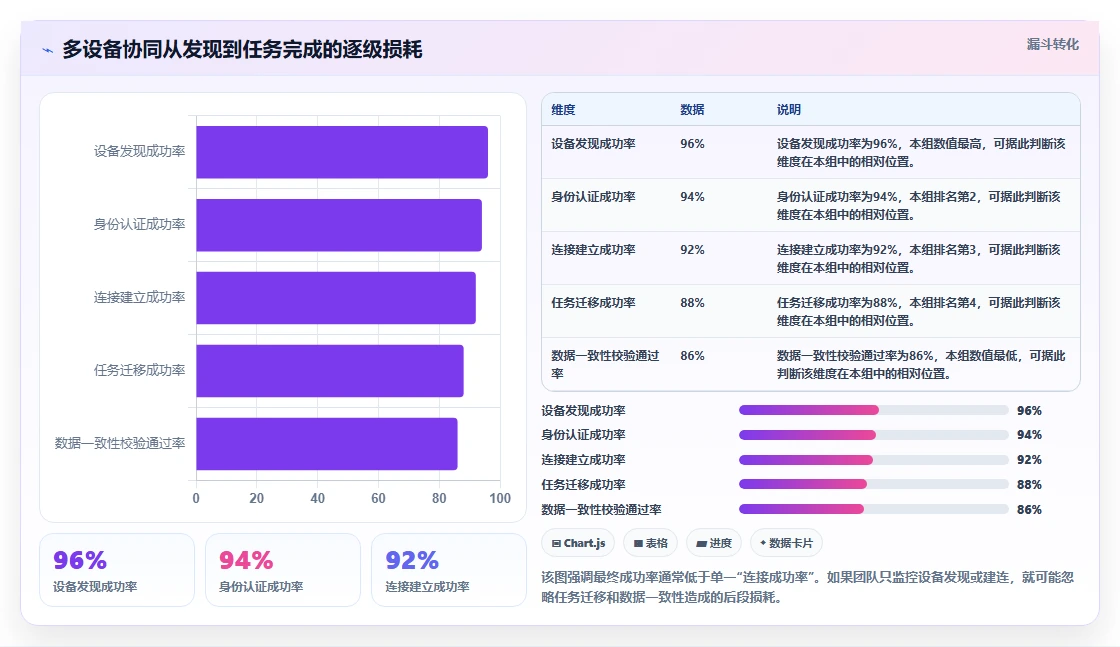
Task: Click progress list label 设备发现成功率
Action: click(583, 411)
